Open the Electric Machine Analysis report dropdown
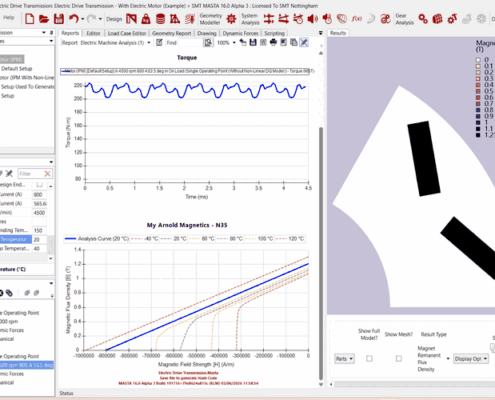The height and width of the screenshot is (400, 495). pos(149,43)
